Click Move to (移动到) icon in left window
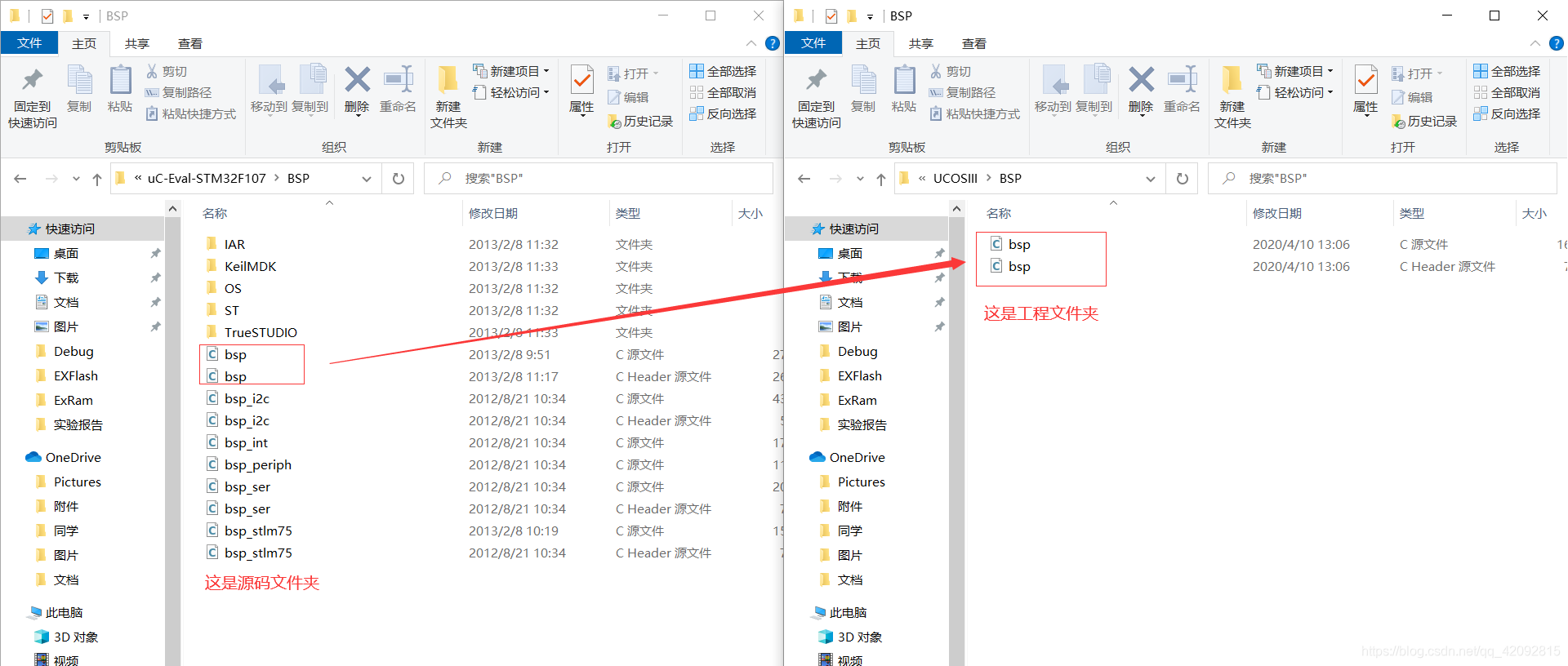1568x666 pixels. pyautogui.click(x=269, y=80)
